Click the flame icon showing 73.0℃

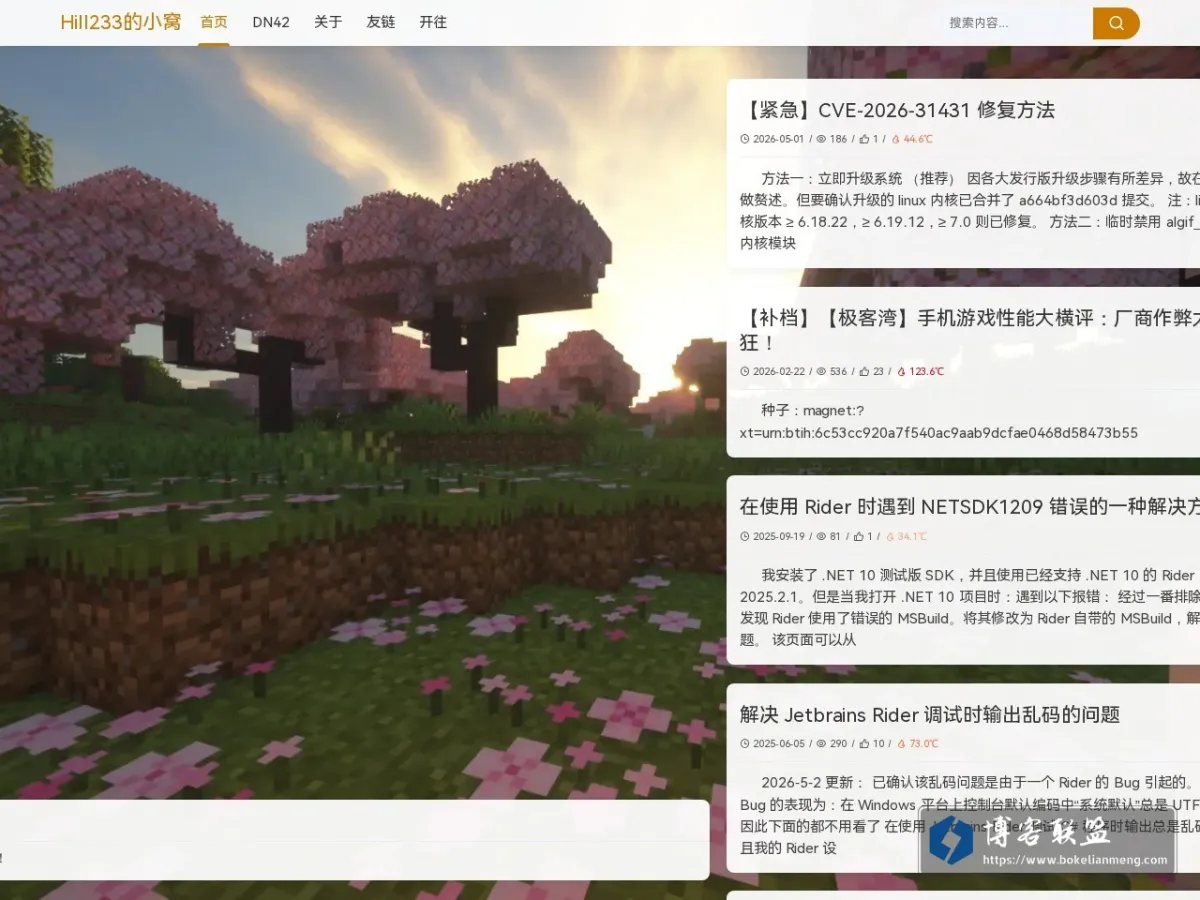point(902,744)
